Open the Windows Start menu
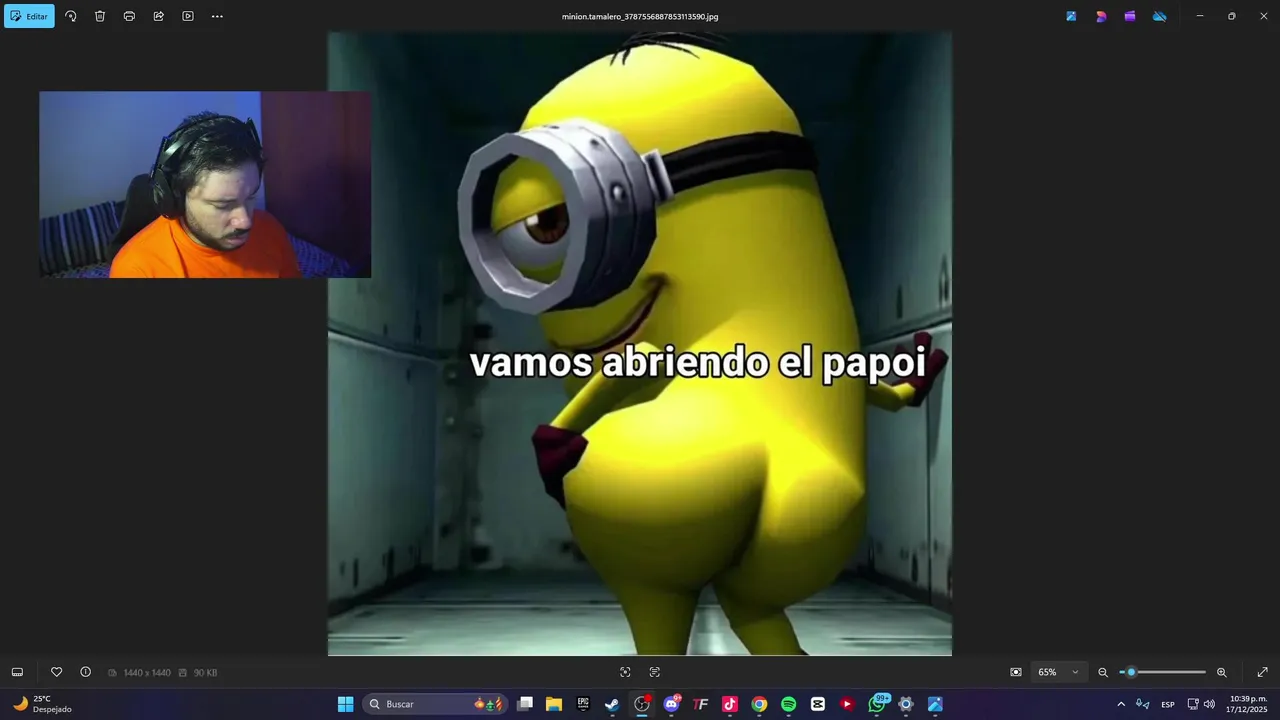 pyautogui.click(x=345, y=704)
